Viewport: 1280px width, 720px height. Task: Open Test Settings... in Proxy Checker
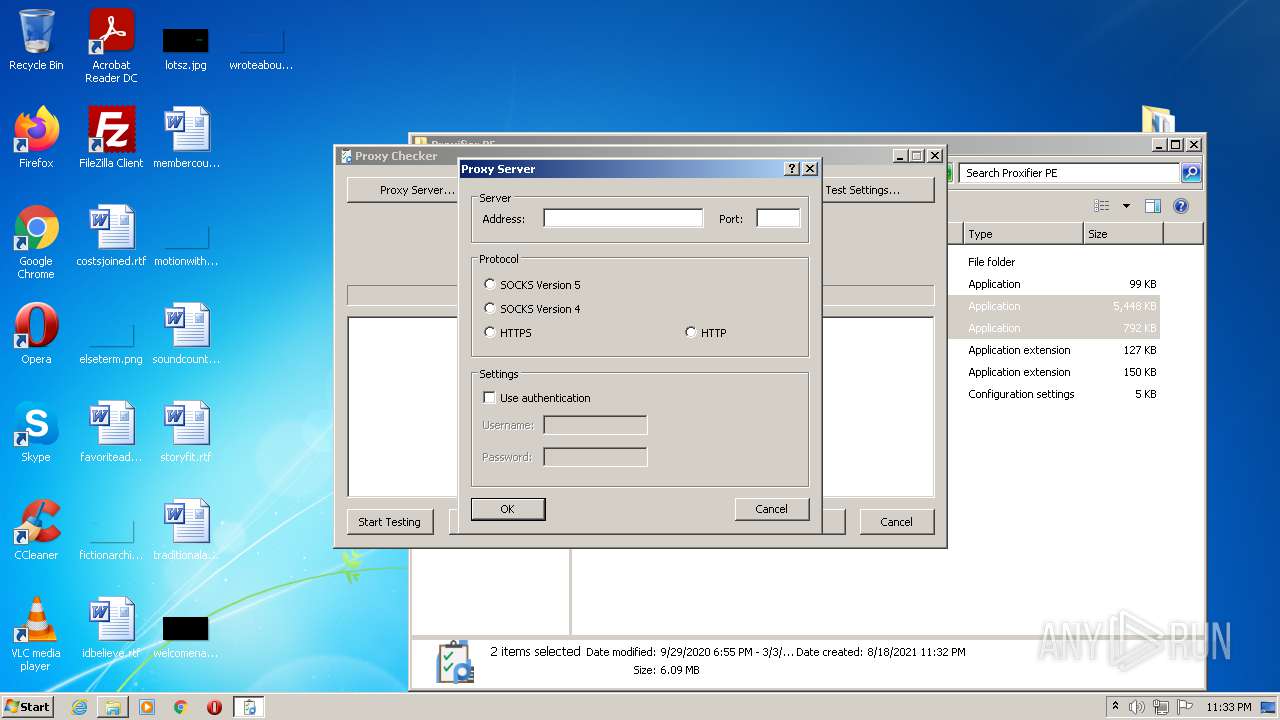(x=877, y=190)
